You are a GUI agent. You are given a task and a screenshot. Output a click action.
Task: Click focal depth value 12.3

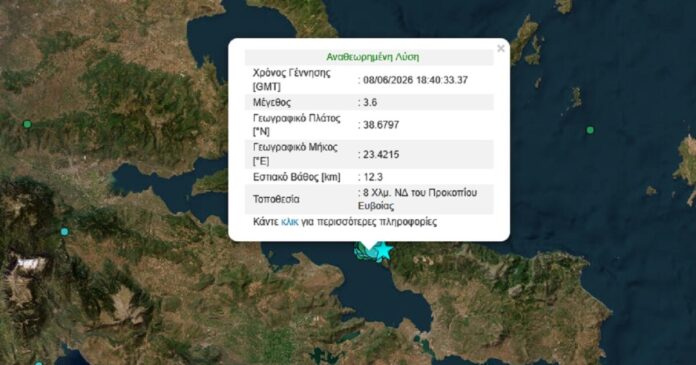pyautogui.click(x=373, y=177)
